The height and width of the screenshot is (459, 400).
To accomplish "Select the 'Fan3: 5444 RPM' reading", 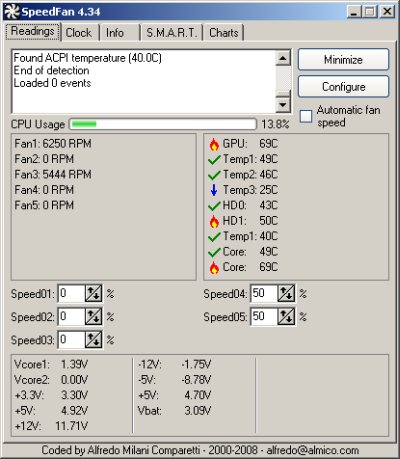I will (x=53, y=174).
